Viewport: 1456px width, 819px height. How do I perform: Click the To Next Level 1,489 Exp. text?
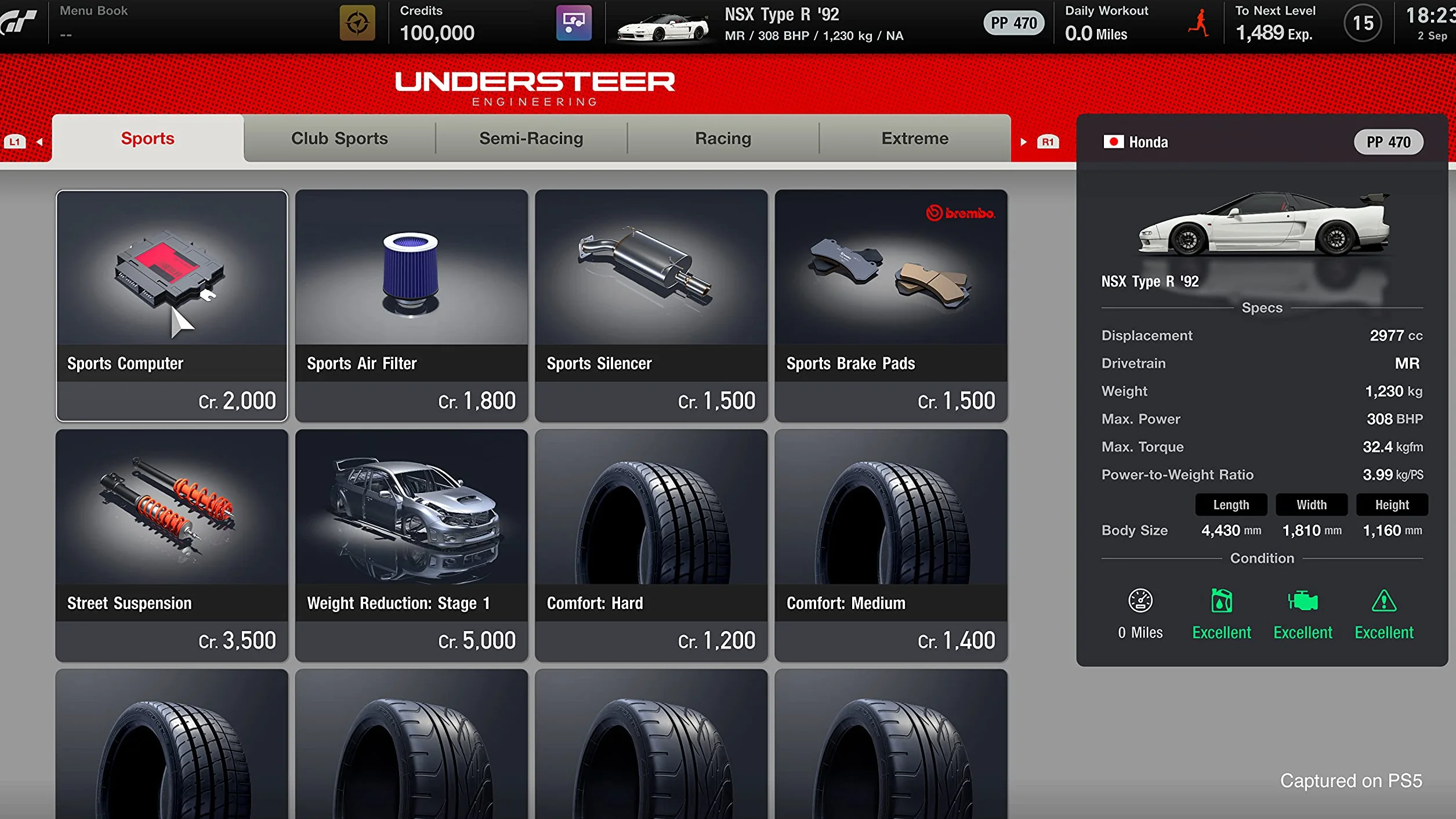coord(1275,24)
